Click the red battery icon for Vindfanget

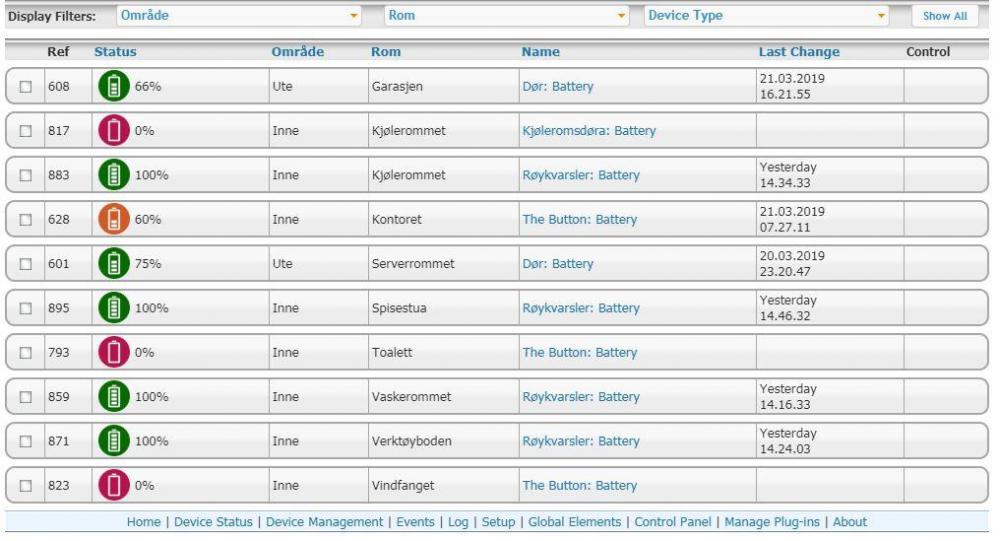tap(112, 486)
